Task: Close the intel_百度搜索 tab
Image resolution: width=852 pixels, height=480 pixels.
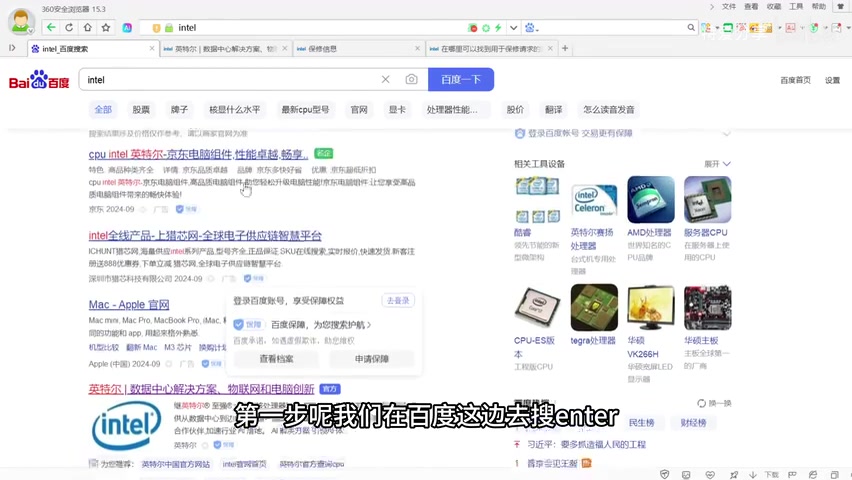Action: point(152,48)
